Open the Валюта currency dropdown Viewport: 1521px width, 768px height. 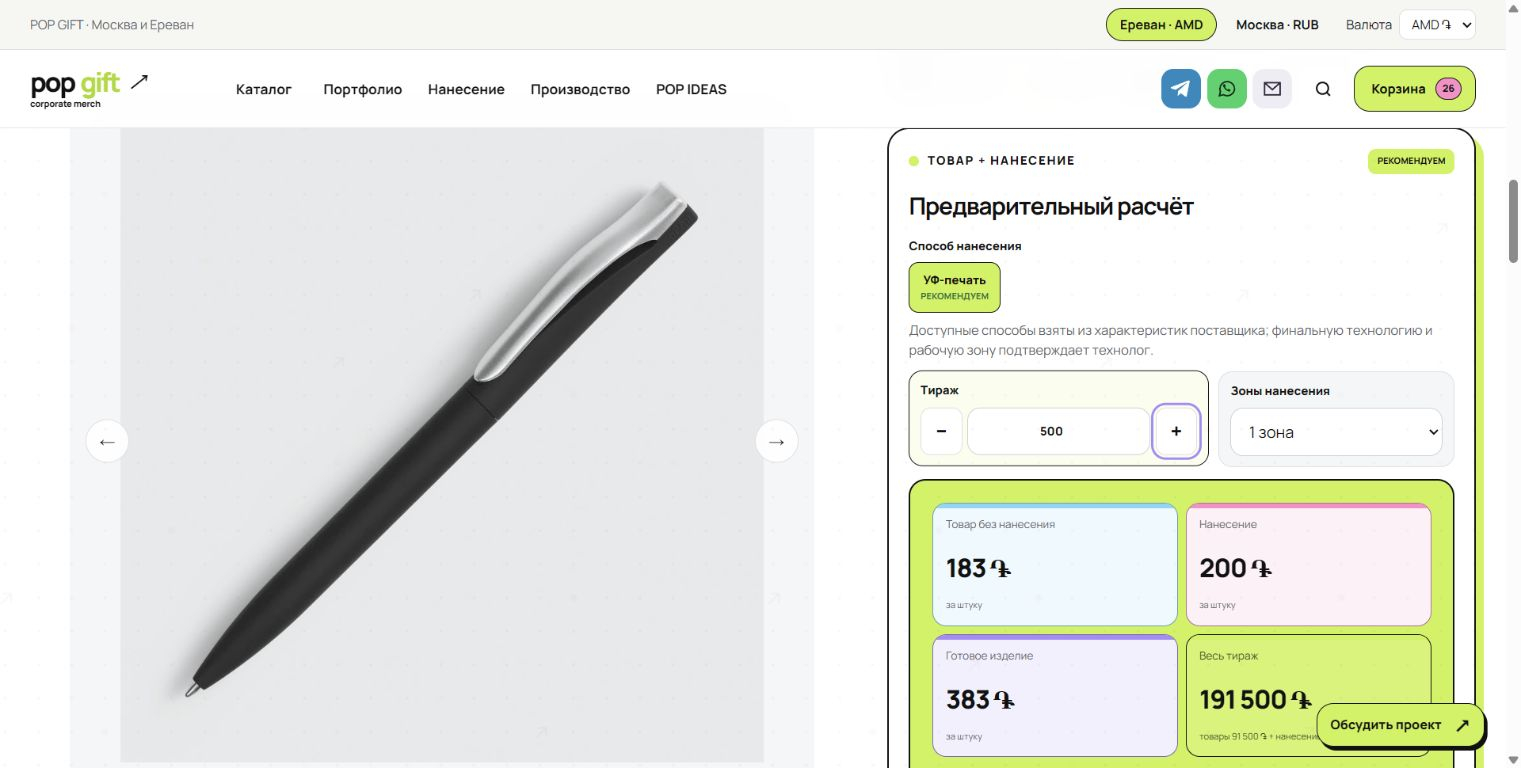click(1437, 25)
